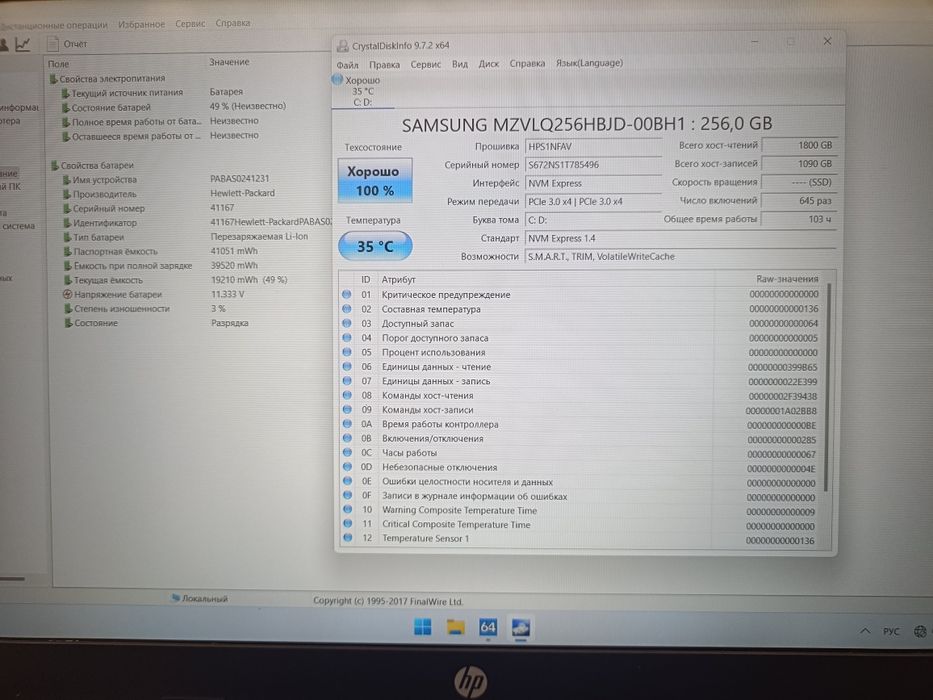Select the Единицы данных - чтение row
This screenshot has width=933, height=700.
pos(580,367)
